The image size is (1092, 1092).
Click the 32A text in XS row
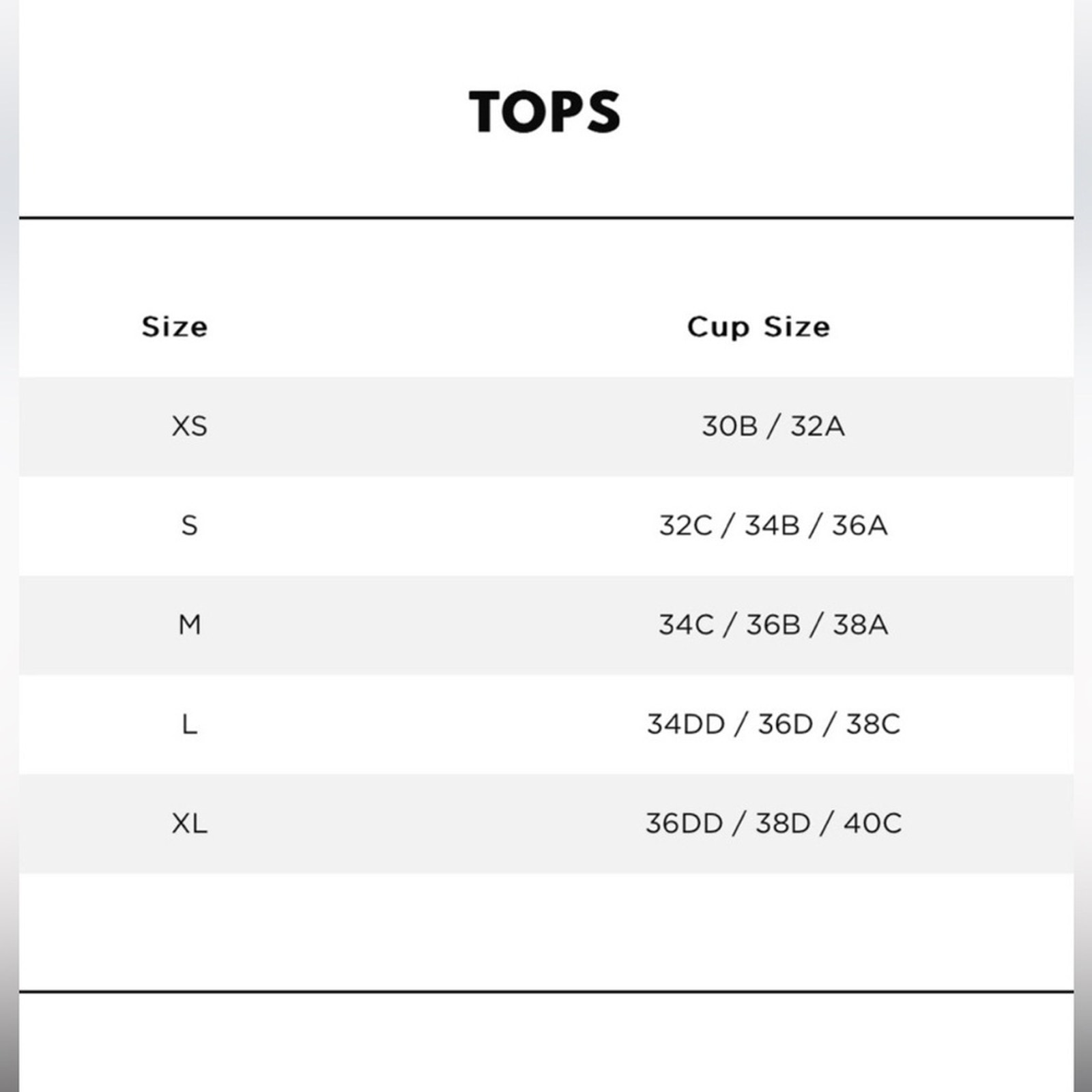click(x=818, y=427)
